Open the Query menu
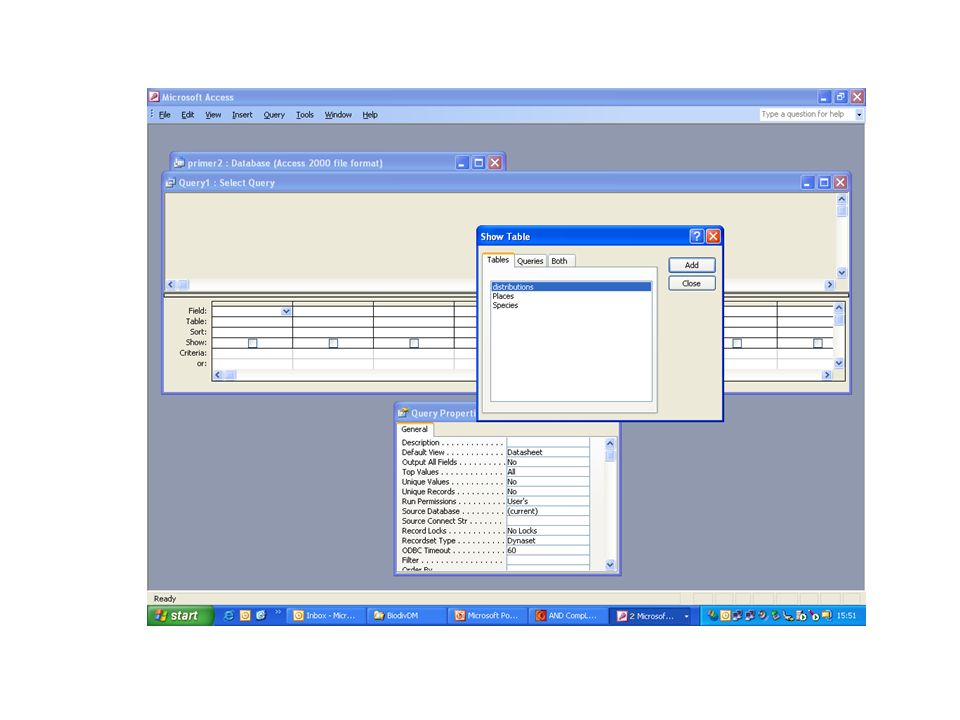The height and width of the screenshot is (720, 960). (274, 114)
